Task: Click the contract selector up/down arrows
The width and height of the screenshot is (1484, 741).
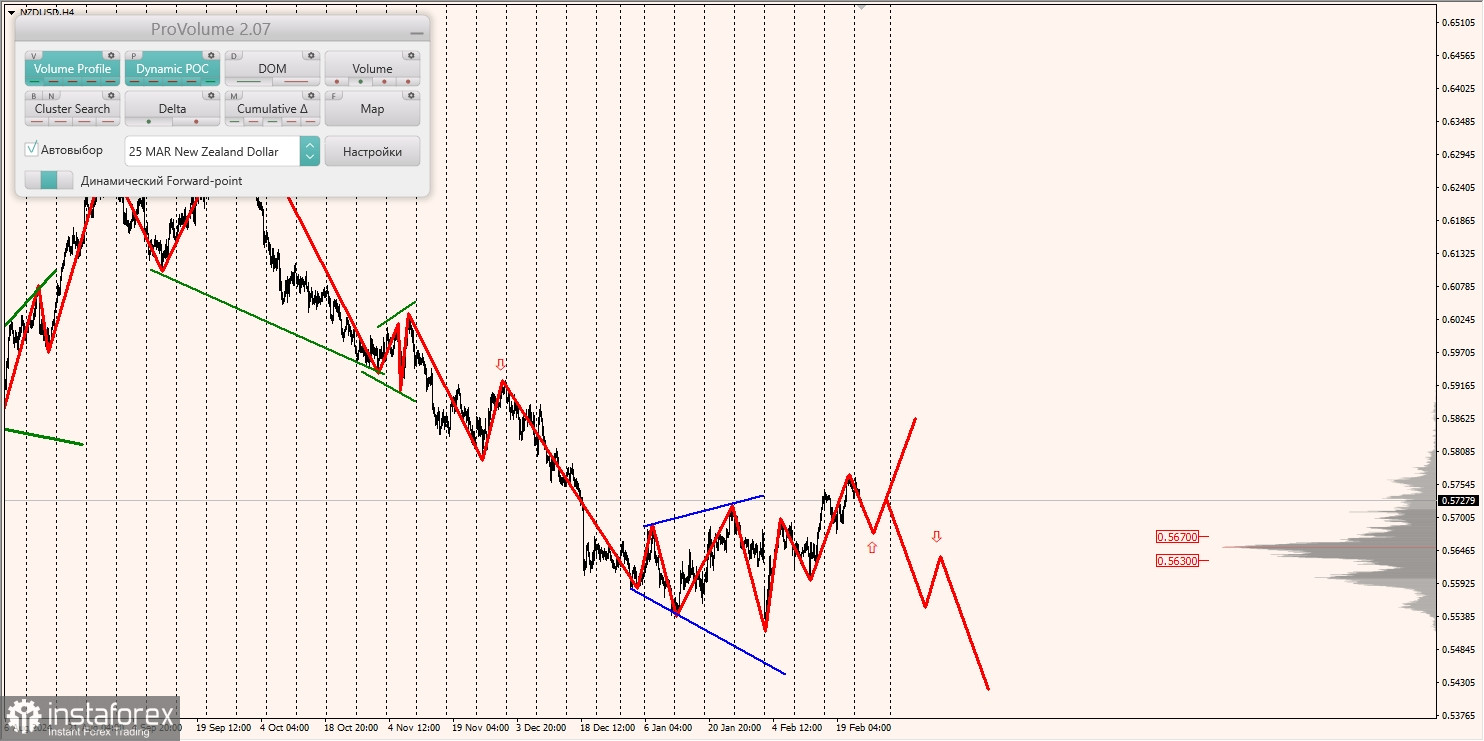Action: [310, 151]
